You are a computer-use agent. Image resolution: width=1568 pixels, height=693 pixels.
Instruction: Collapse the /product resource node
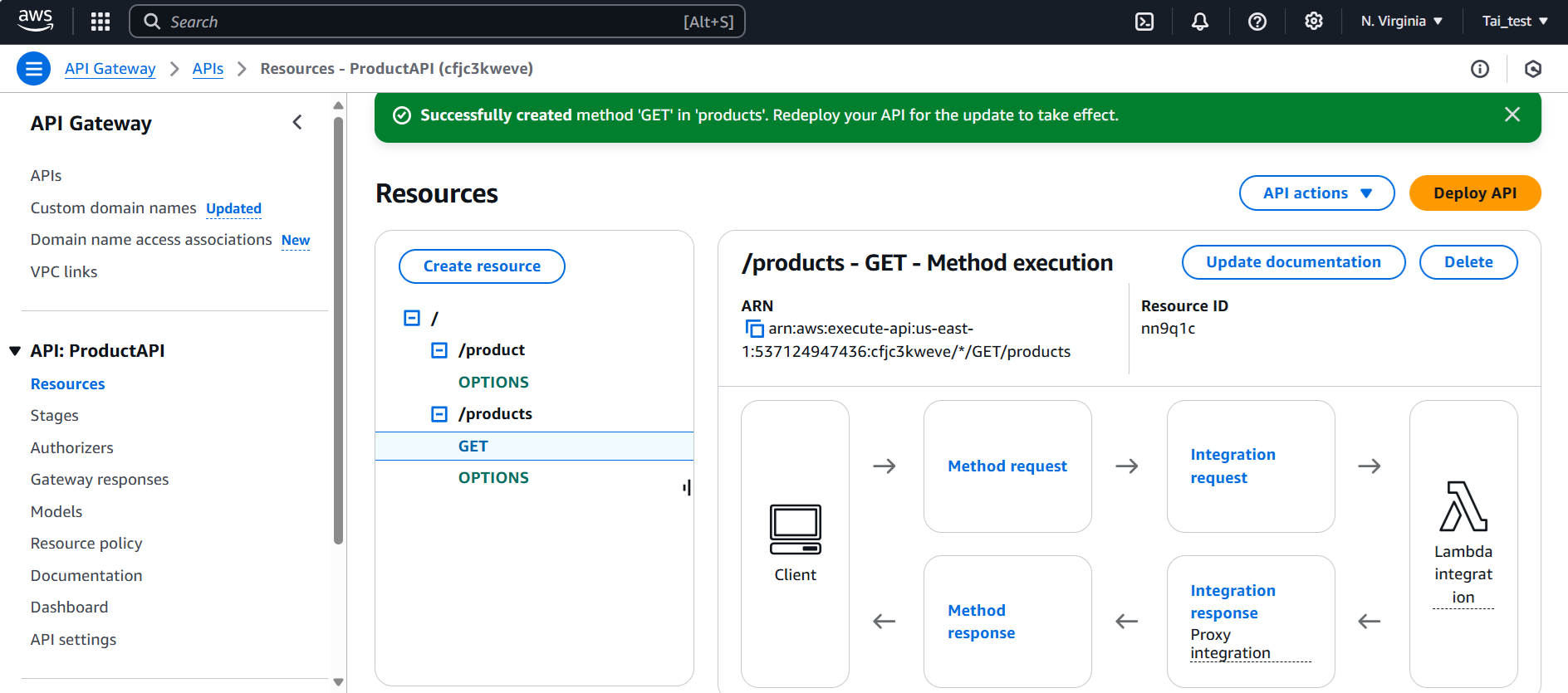pos(439,350)
